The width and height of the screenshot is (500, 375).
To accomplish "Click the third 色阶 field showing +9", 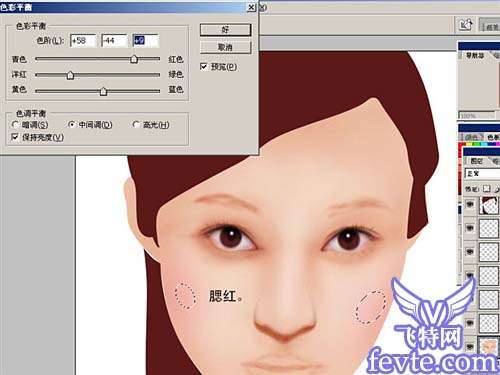I will (145, 41).
